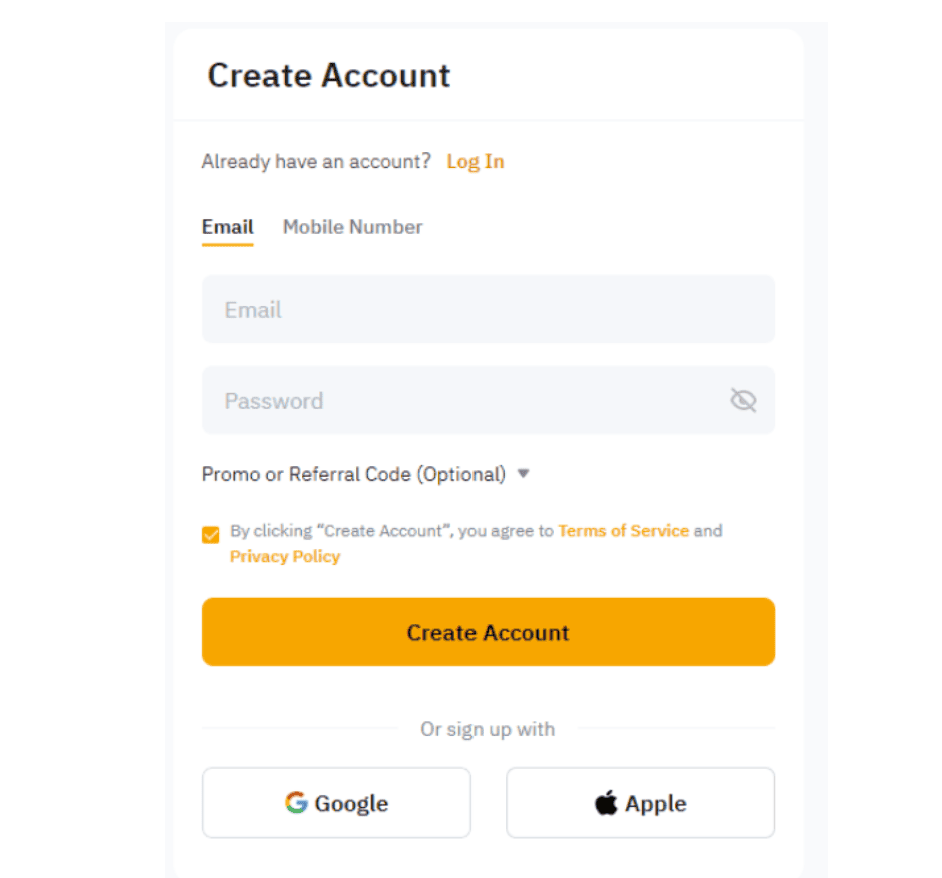Screen dimensions: 942x878
Task: Click the Password input field
Action: [450, 400]
